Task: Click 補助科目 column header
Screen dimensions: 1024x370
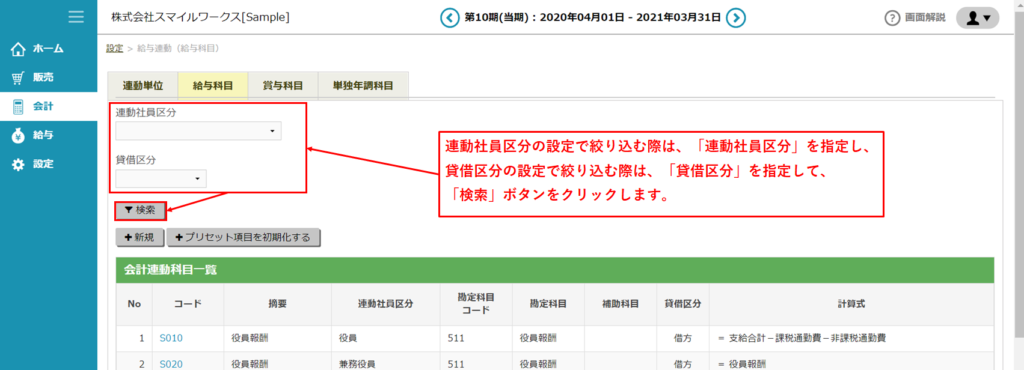Action: tap(620, 305)
